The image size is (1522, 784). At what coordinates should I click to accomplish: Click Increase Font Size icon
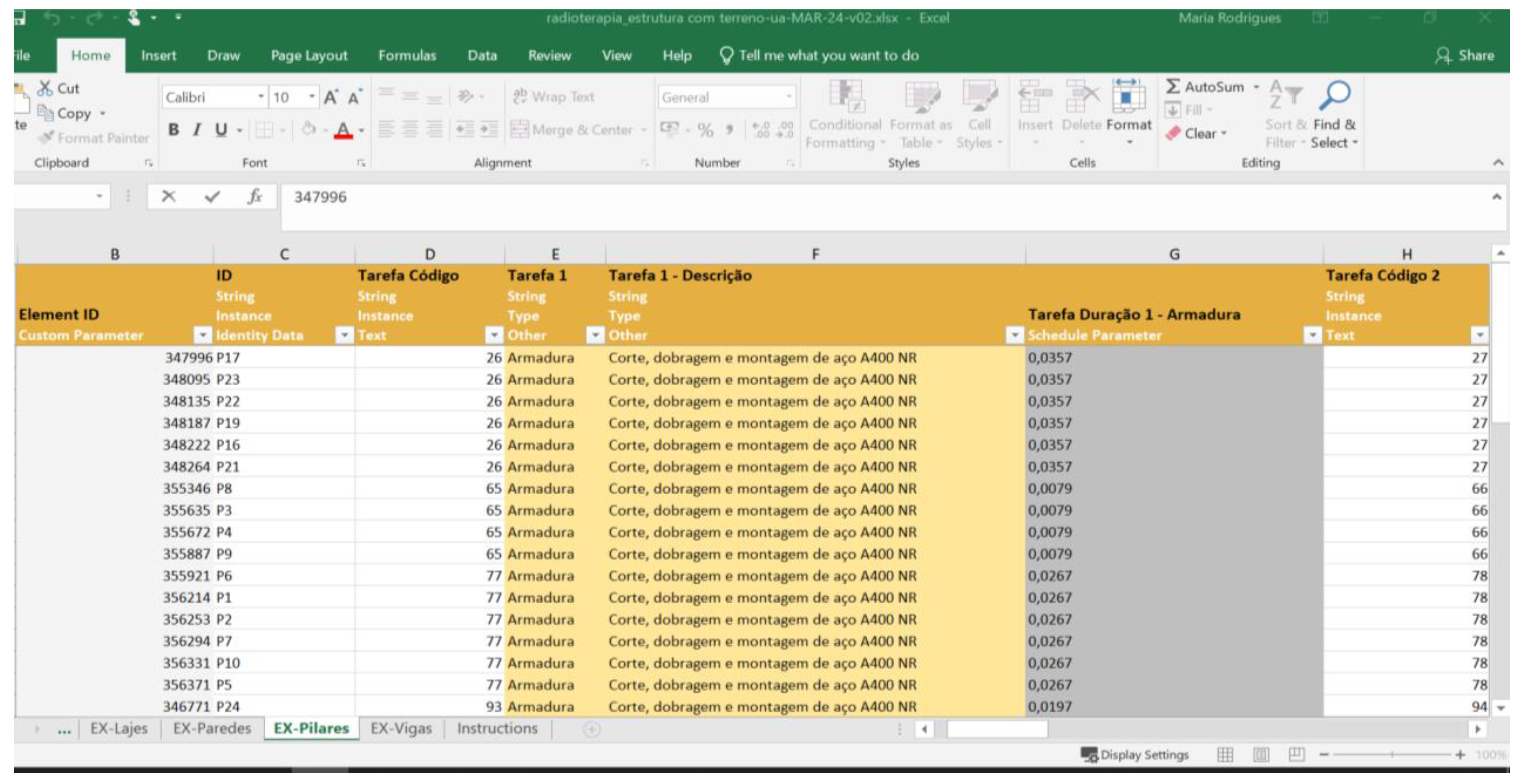click(331, 97)
